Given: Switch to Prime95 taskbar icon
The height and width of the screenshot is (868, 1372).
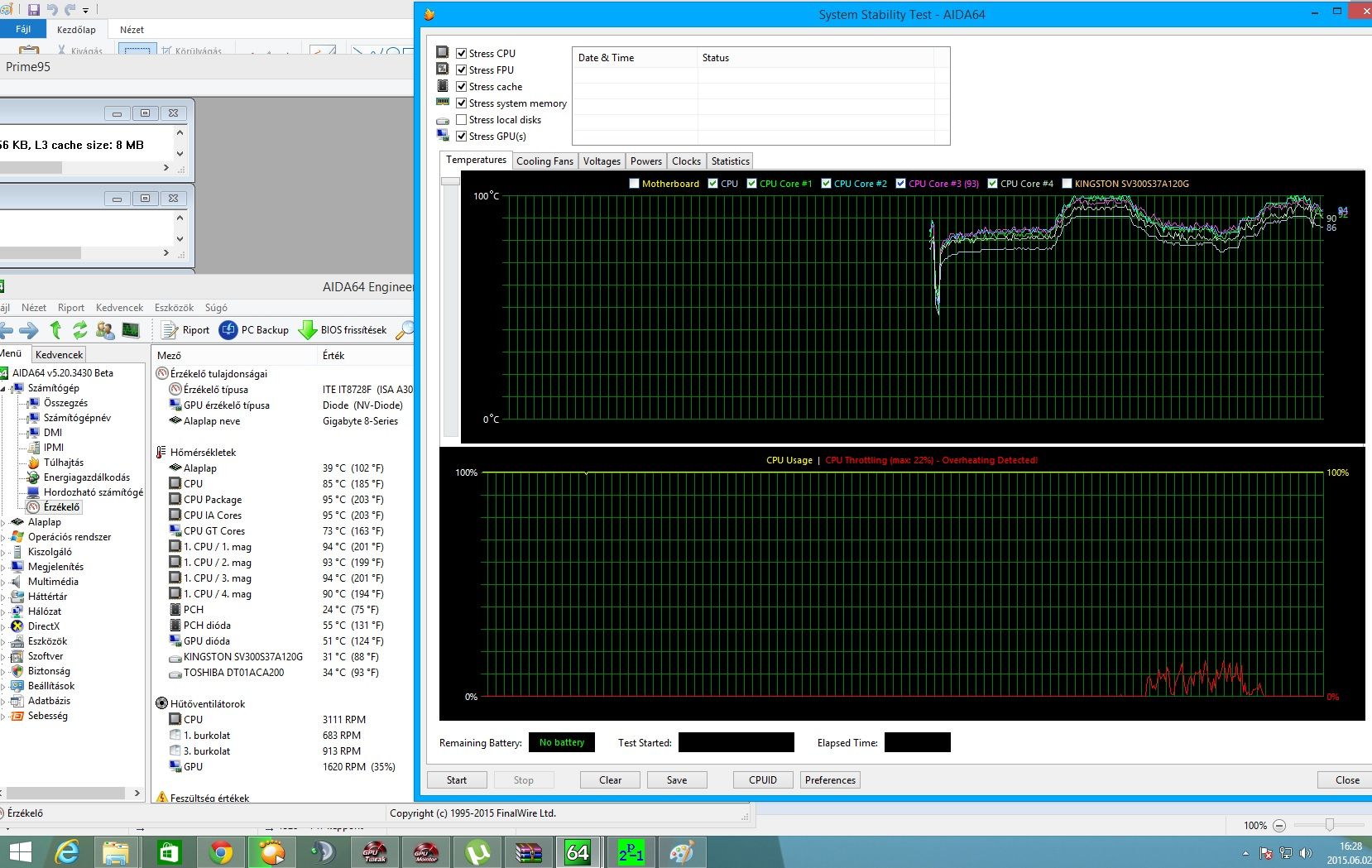Looking at the screenshot, I should tap(631, 852).
